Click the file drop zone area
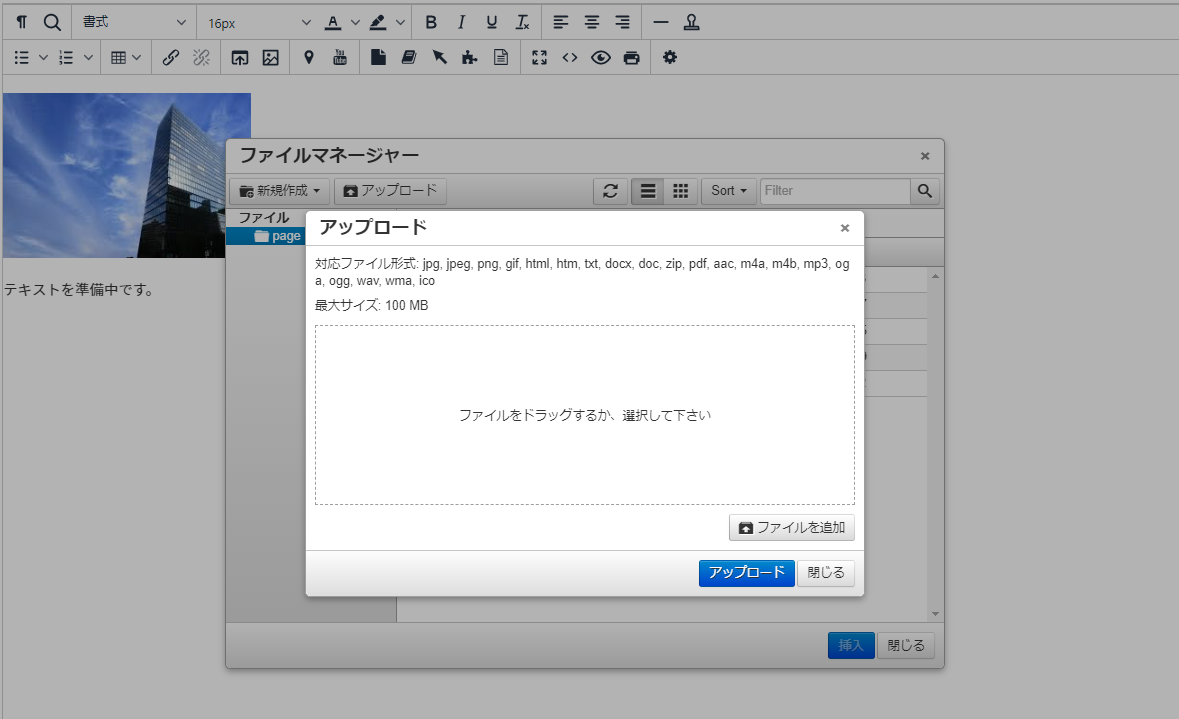Screen dimensions: 1179x719 pyautogui.click(x=585, y=415)
